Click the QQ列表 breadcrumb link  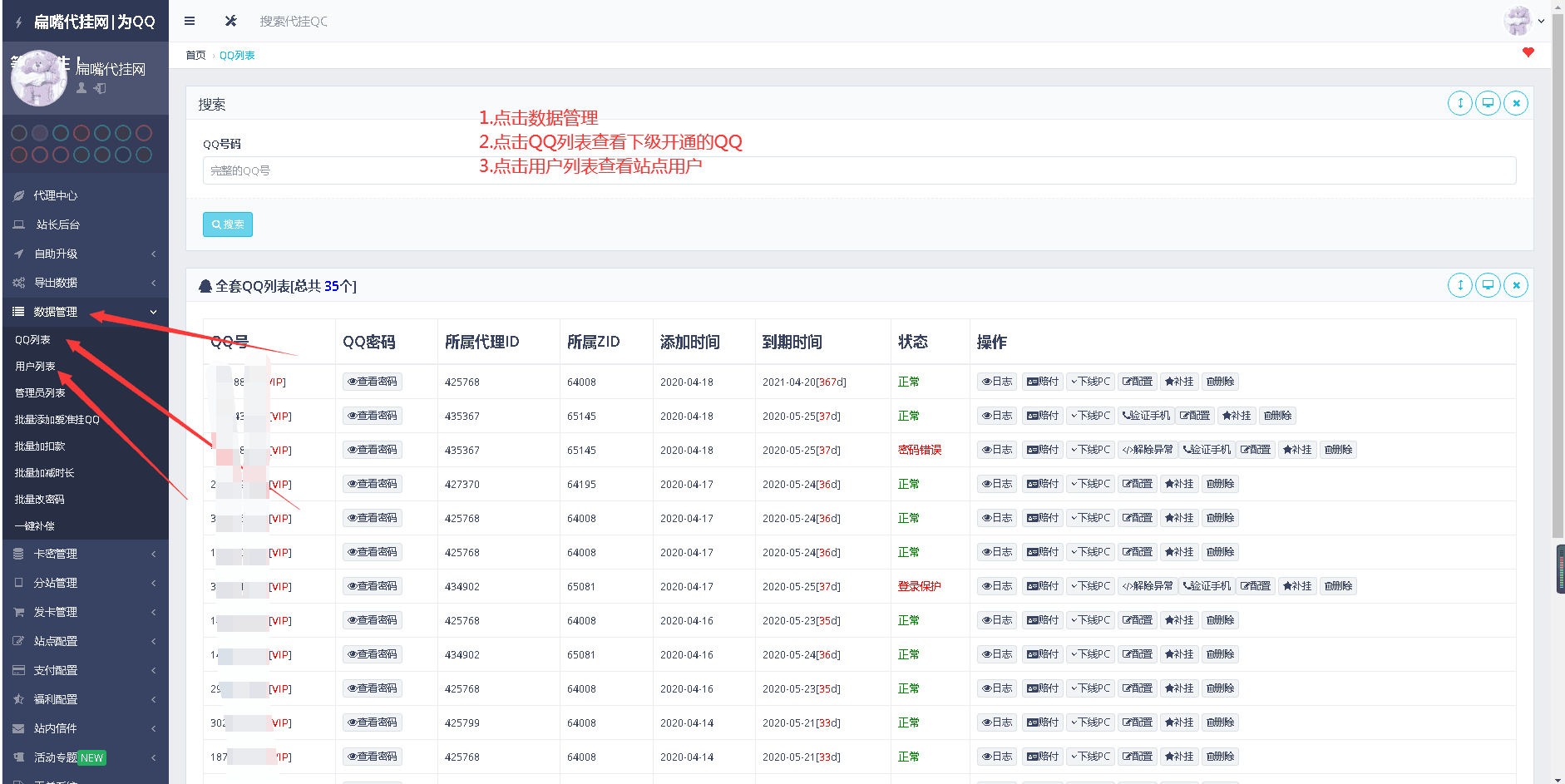(237, 56)
